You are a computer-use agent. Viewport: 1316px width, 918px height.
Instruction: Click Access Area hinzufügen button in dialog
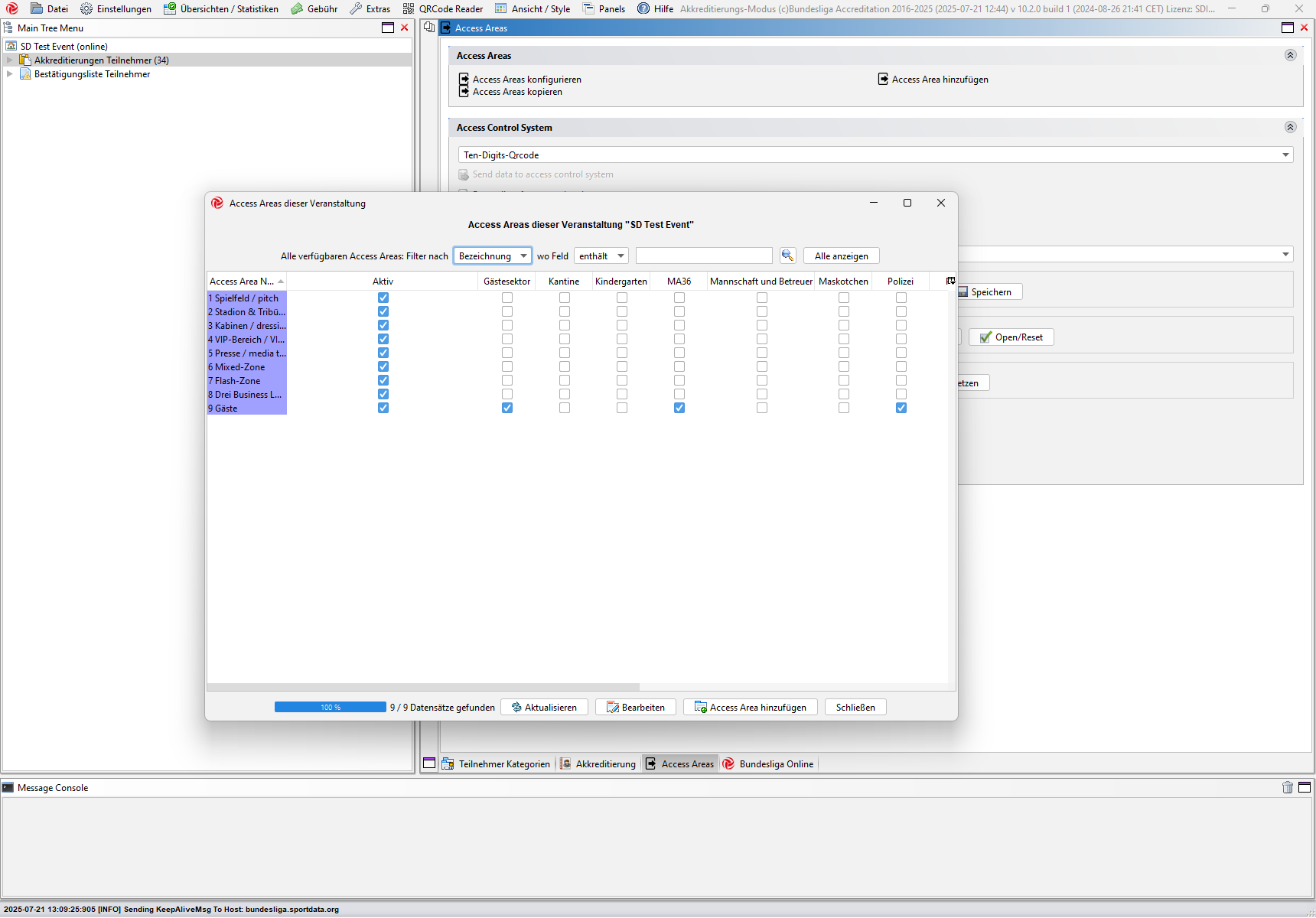click(750, 707)
